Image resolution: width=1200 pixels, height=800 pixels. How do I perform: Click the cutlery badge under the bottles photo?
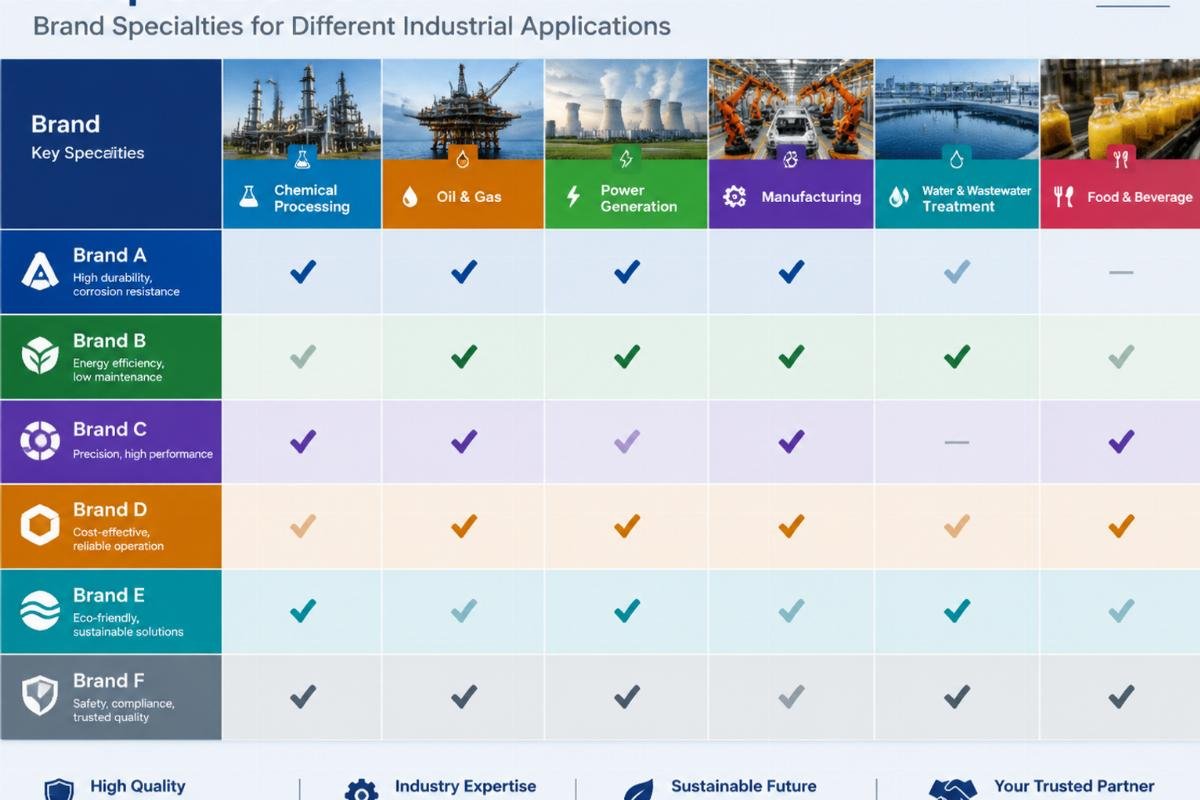click(x=1121, y=158)
